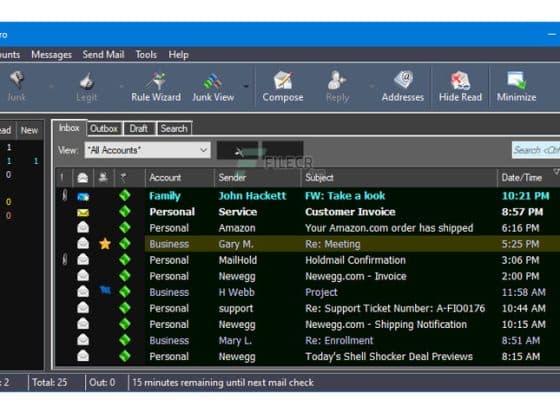Switch to the Inbox tab

(x=69, y=128)
